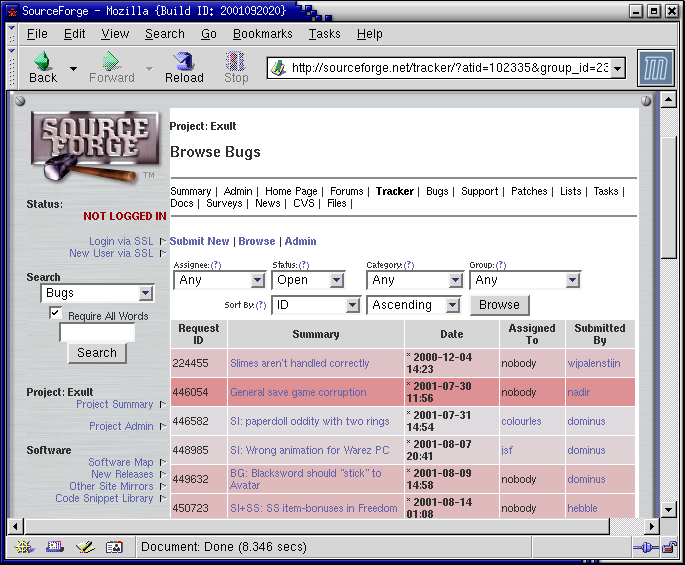Open the Category dropdown set to Any

click(x=415, y=280)
